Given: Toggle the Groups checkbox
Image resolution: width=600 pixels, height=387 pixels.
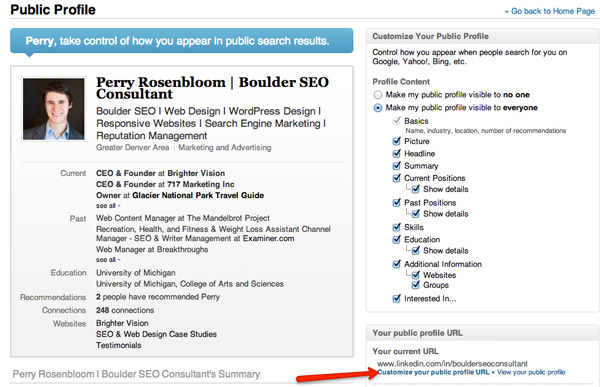Looking at the screenshot, I should [x=416, y=285].
